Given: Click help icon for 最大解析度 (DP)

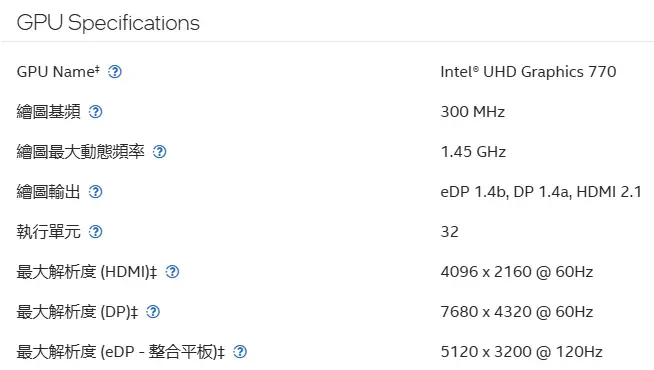Looking at the screenshot, I should [x=153, y=312].
